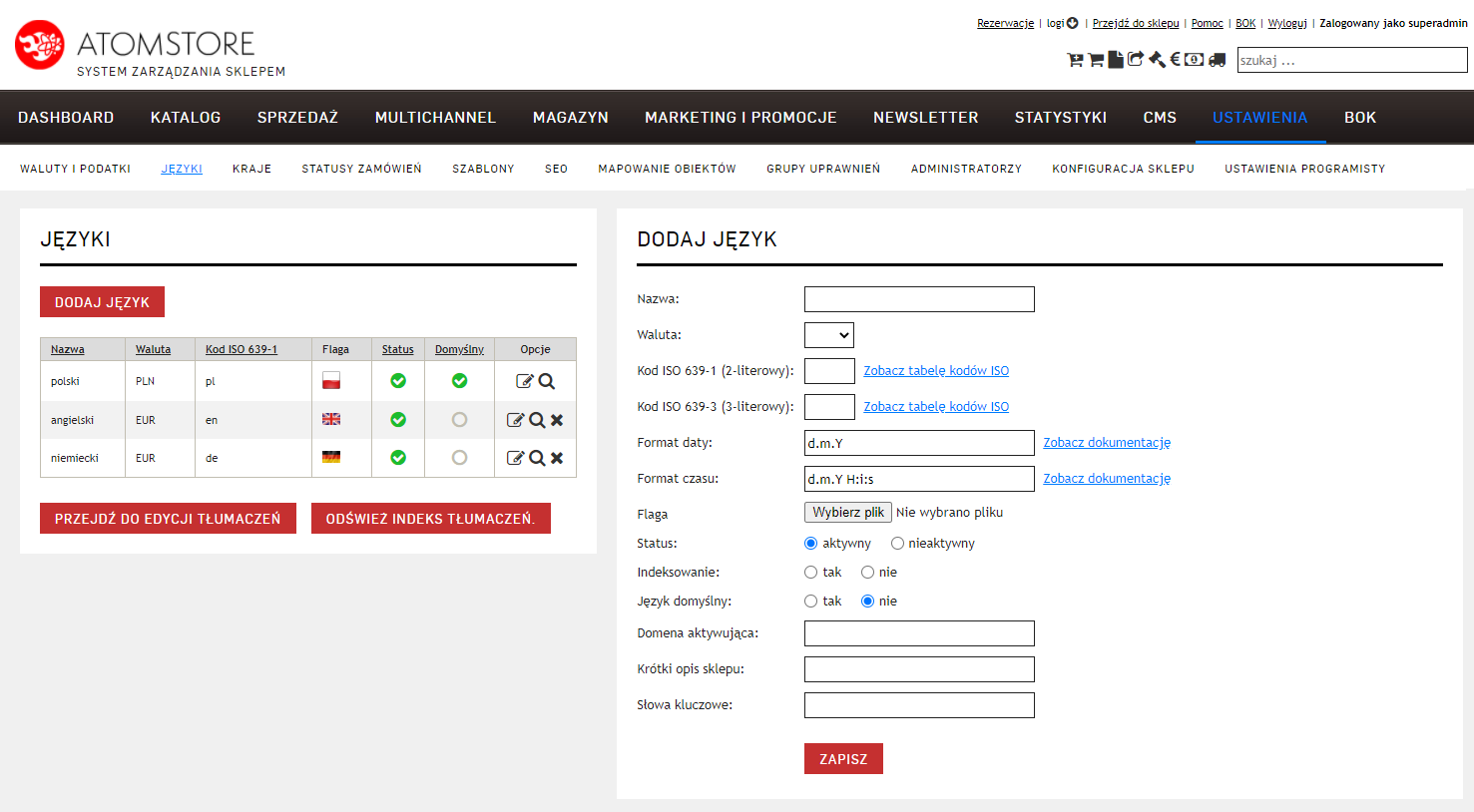Open the Sprzedaż main menu

tap(297, 118)
